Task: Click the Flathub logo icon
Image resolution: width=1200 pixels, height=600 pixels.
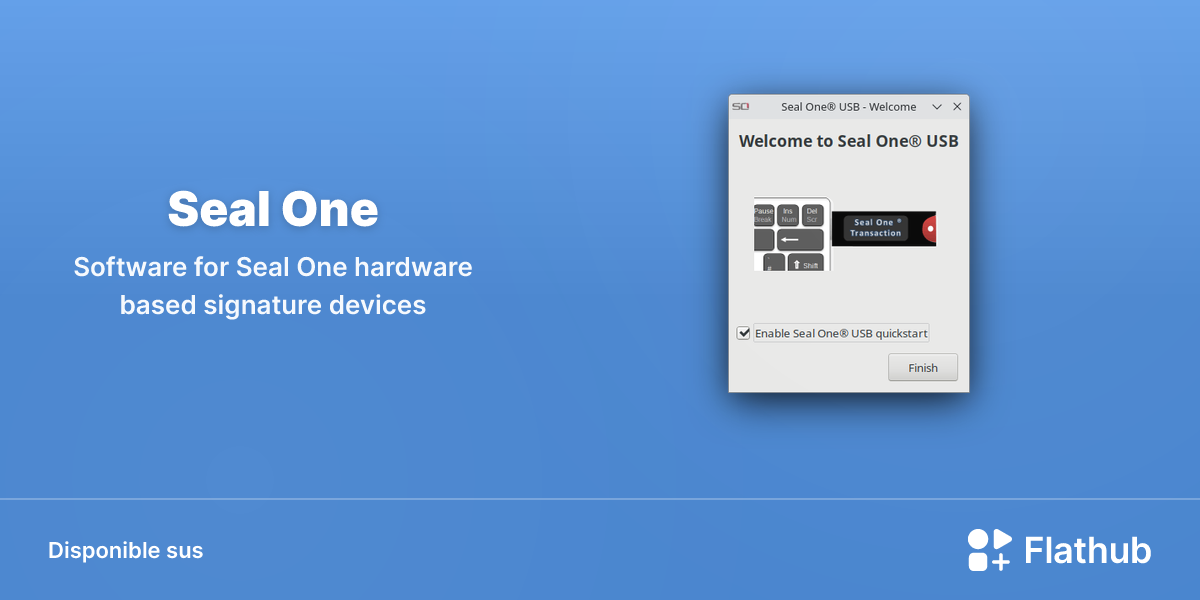Action: pyautogui.click(x=989, y=550)
